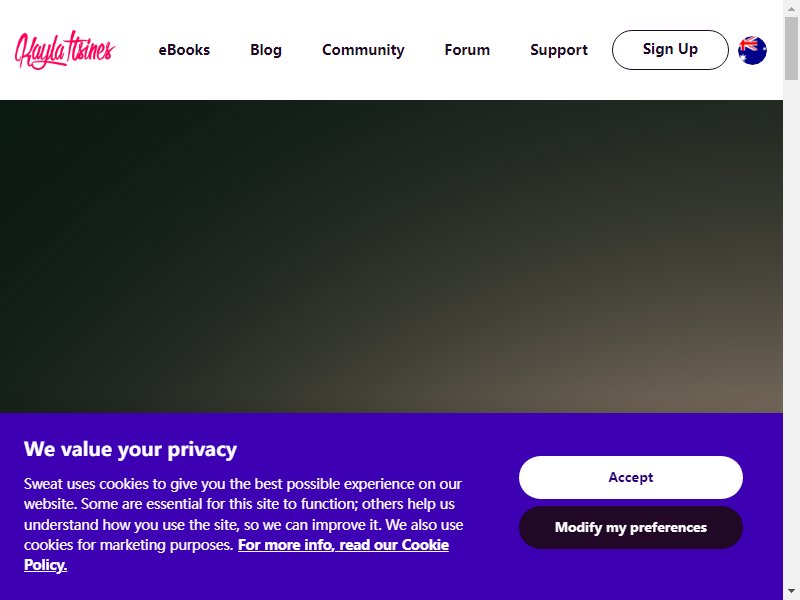Click the word Policy. in cookie link

click(45, 565)
